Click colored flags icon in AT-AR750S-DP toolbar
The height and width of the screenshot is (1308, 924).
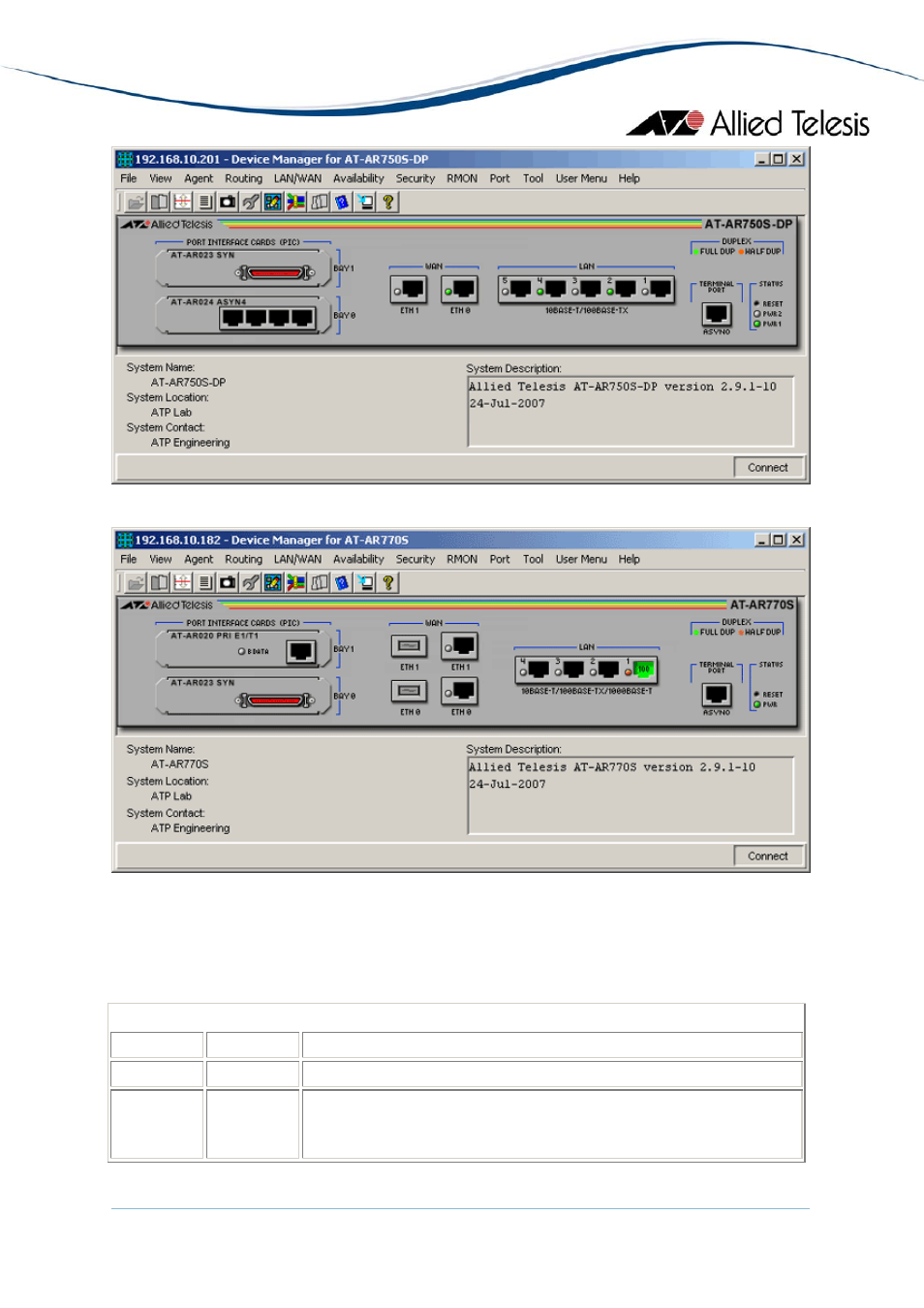295,202
